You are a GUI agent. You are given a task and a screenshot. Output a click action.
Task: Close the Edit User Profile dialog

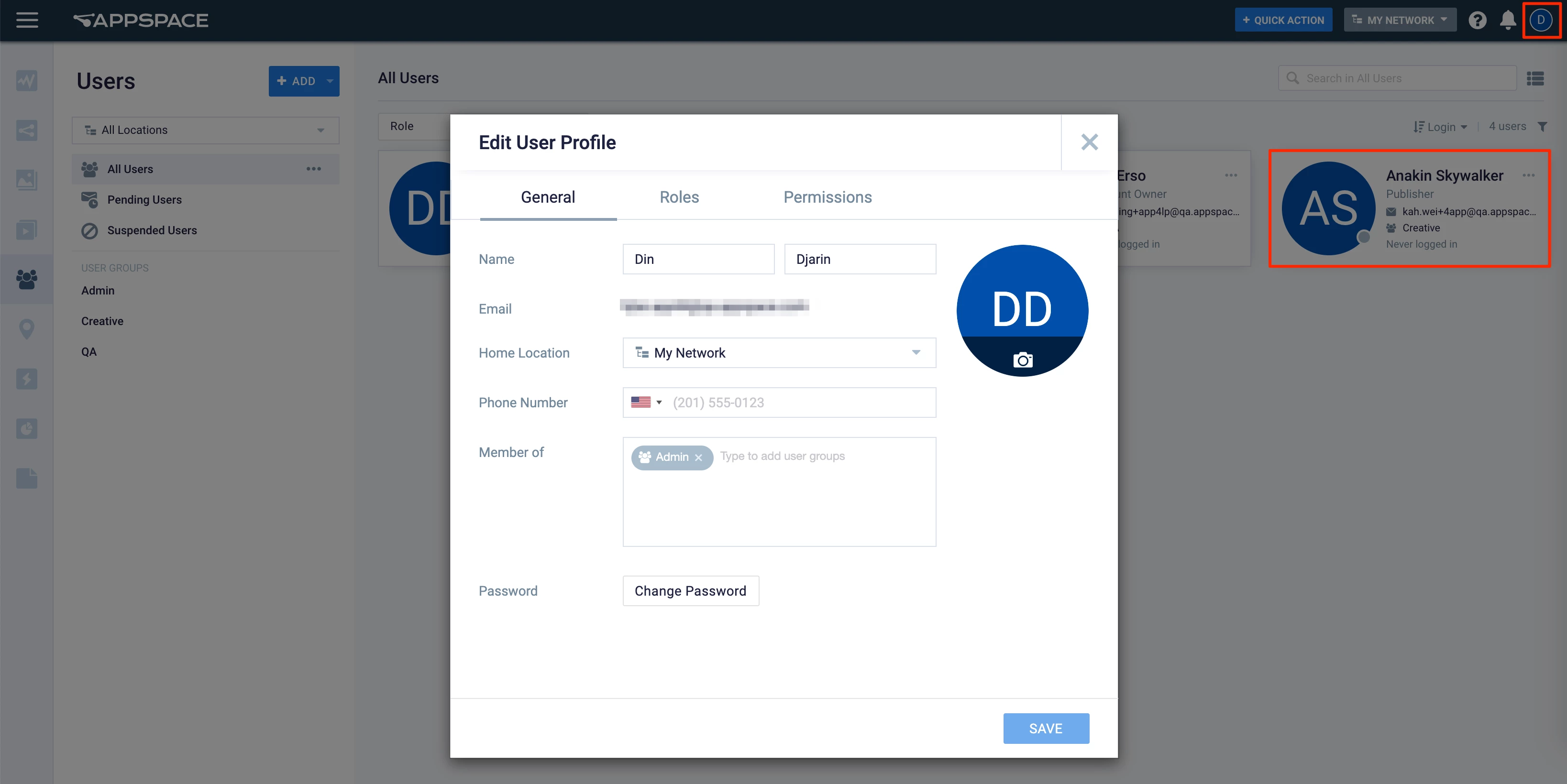(x=1089, y=142)
